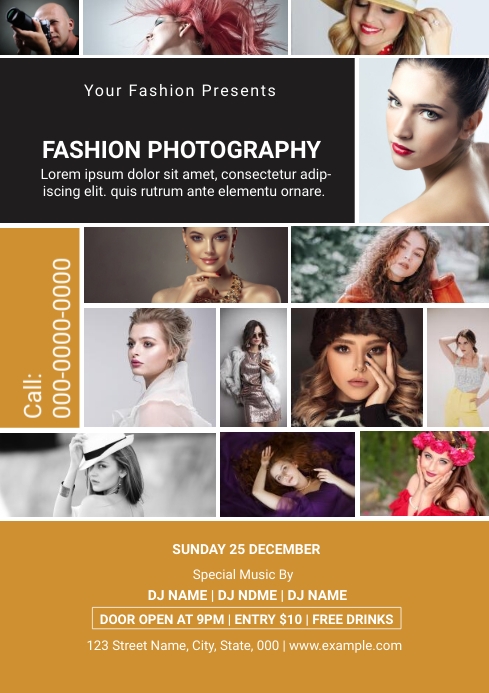Open the www.example.com link
This screenshot has height=693, width=489.
pyautogui.click(x=345, y=646)
